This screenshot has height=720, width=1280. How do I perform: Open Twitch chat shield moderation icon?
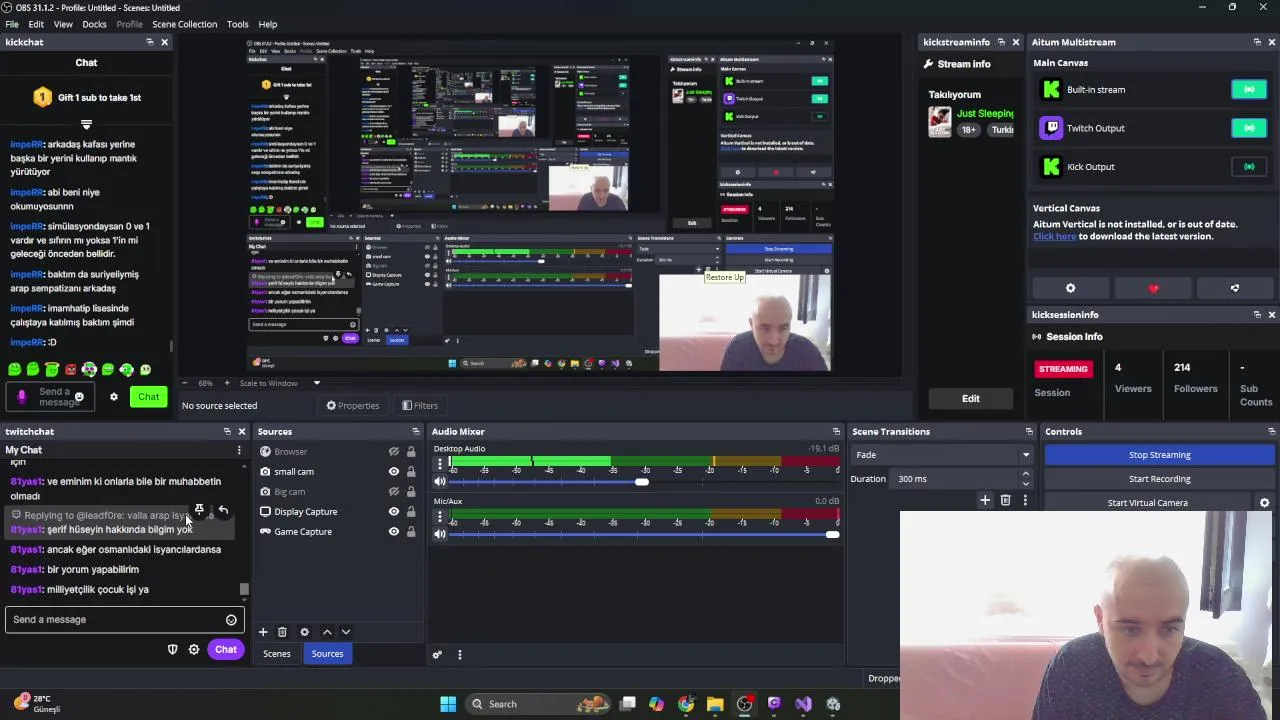[x=172, y=650]
